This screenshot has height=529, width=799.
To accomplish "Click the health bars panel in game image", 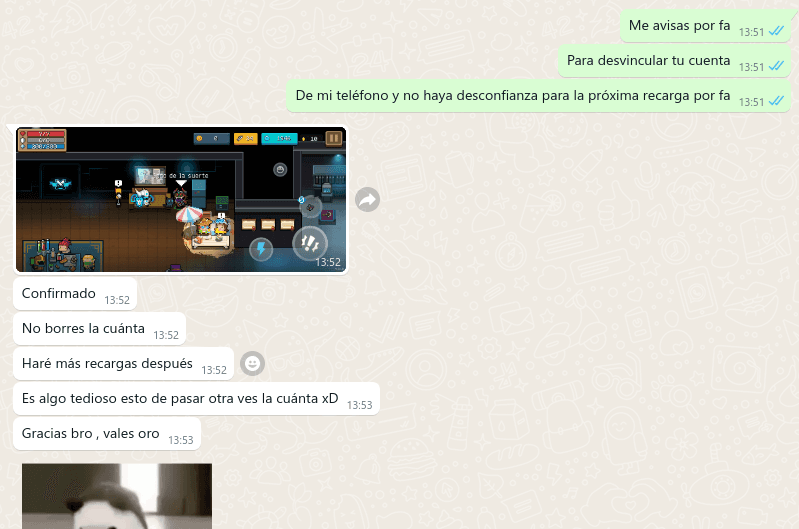I will [41, 140].
